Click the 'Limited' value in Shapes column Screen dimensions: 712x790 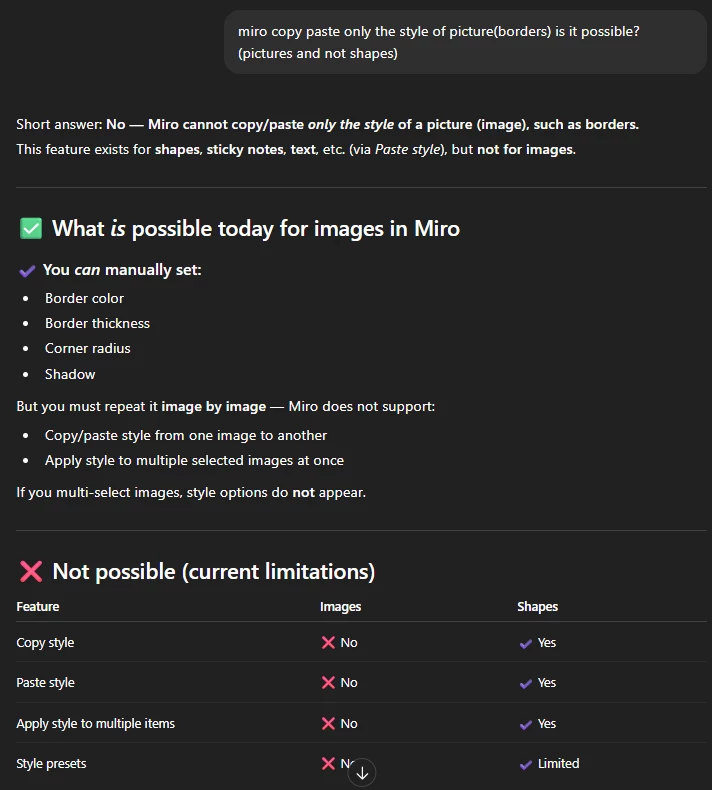[x=558, y=763]
